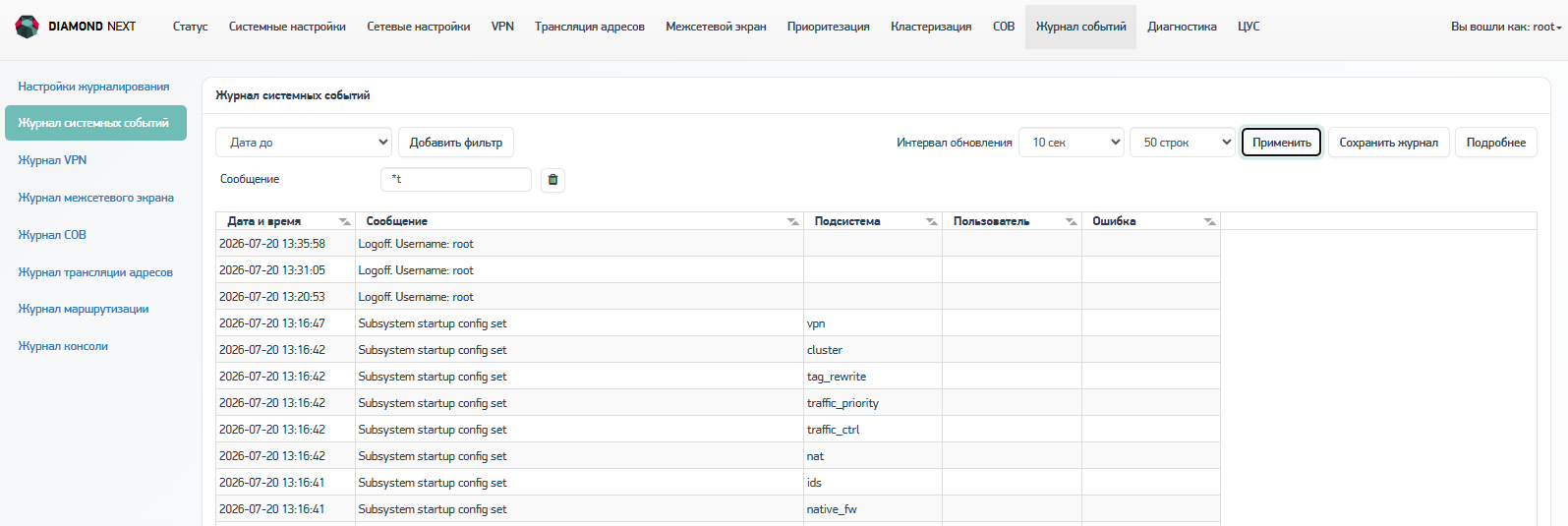
Task: Click the Подробнее button
Action: tap(1496, 143)
